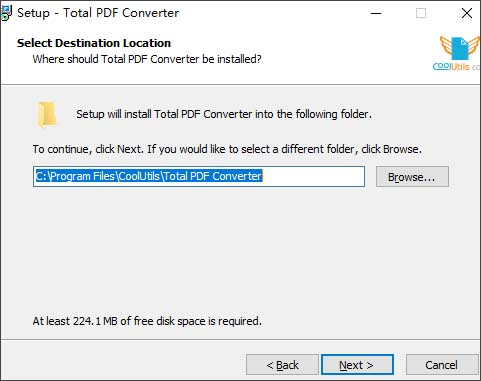Click the highlighted Program Files path text
Screen dimensions: 481x381
coord(149,176)
